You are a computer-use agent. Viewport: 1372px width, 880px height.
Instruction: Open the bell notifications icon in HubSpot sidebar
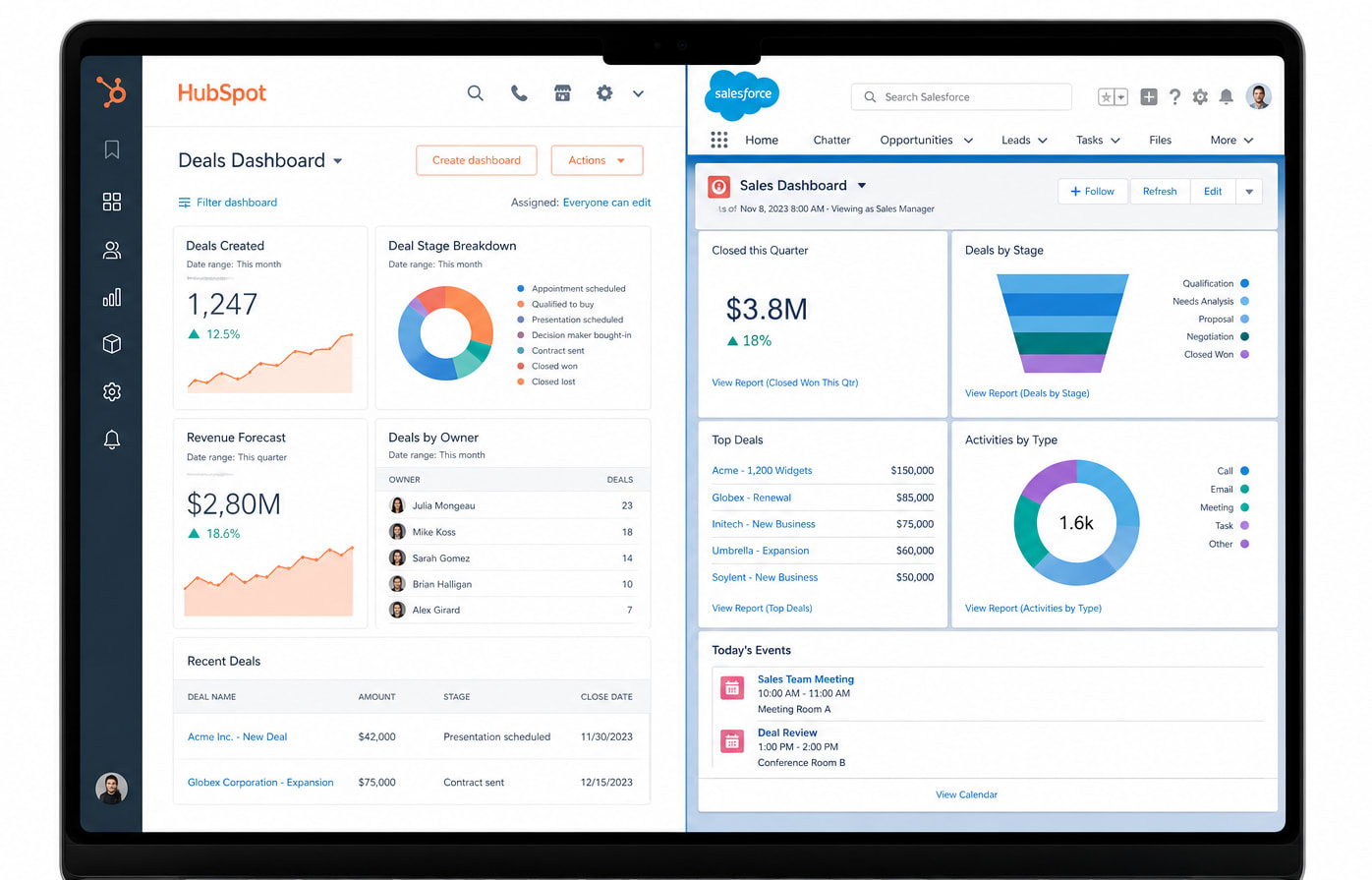tap(112, 440)
